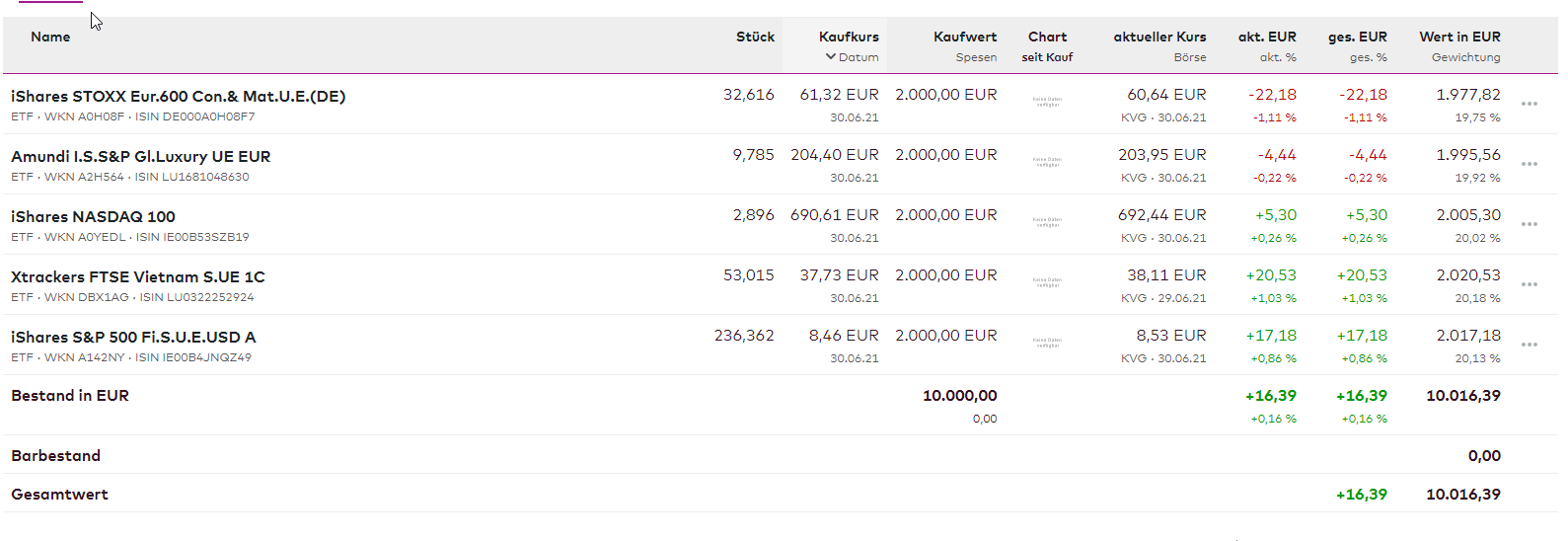Open the ellipsis menu for Xtrackers FTSE Vietnam
The height and width of the screenshot is (541, 1568).
pos(1529,284)
